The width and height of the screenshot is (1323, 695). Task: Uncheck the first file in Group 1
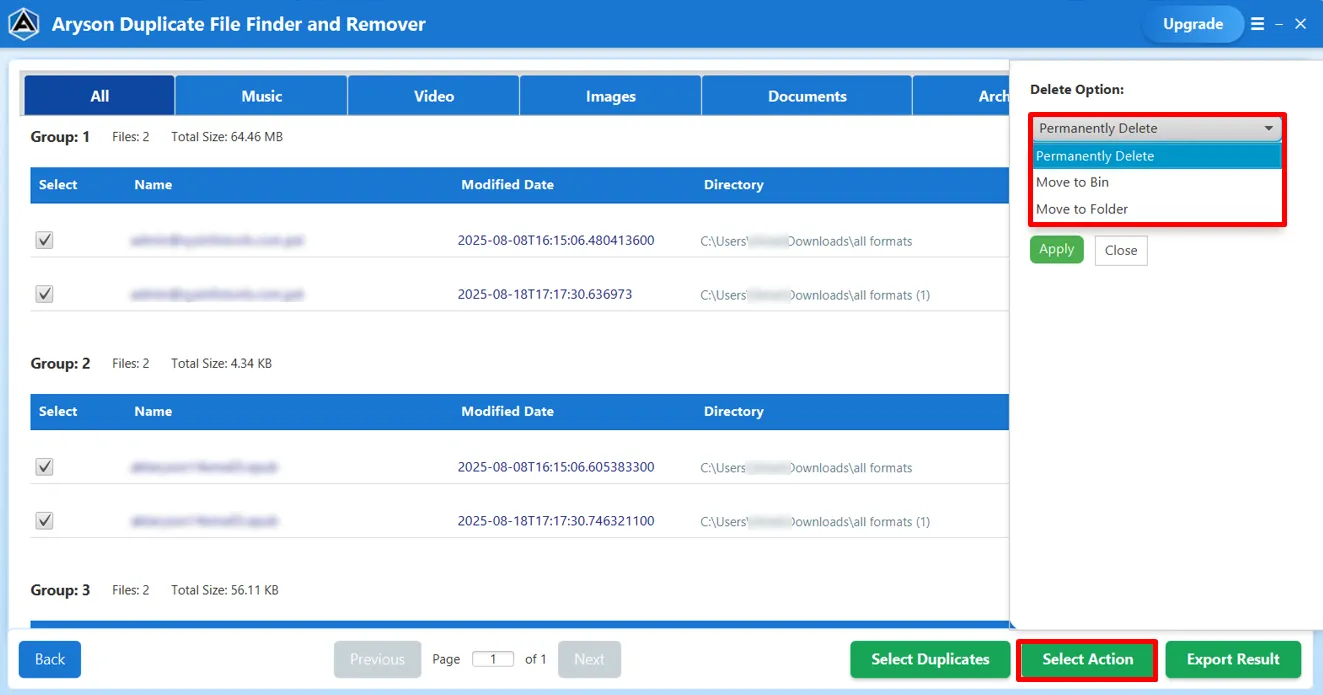(x=44, y=240)
